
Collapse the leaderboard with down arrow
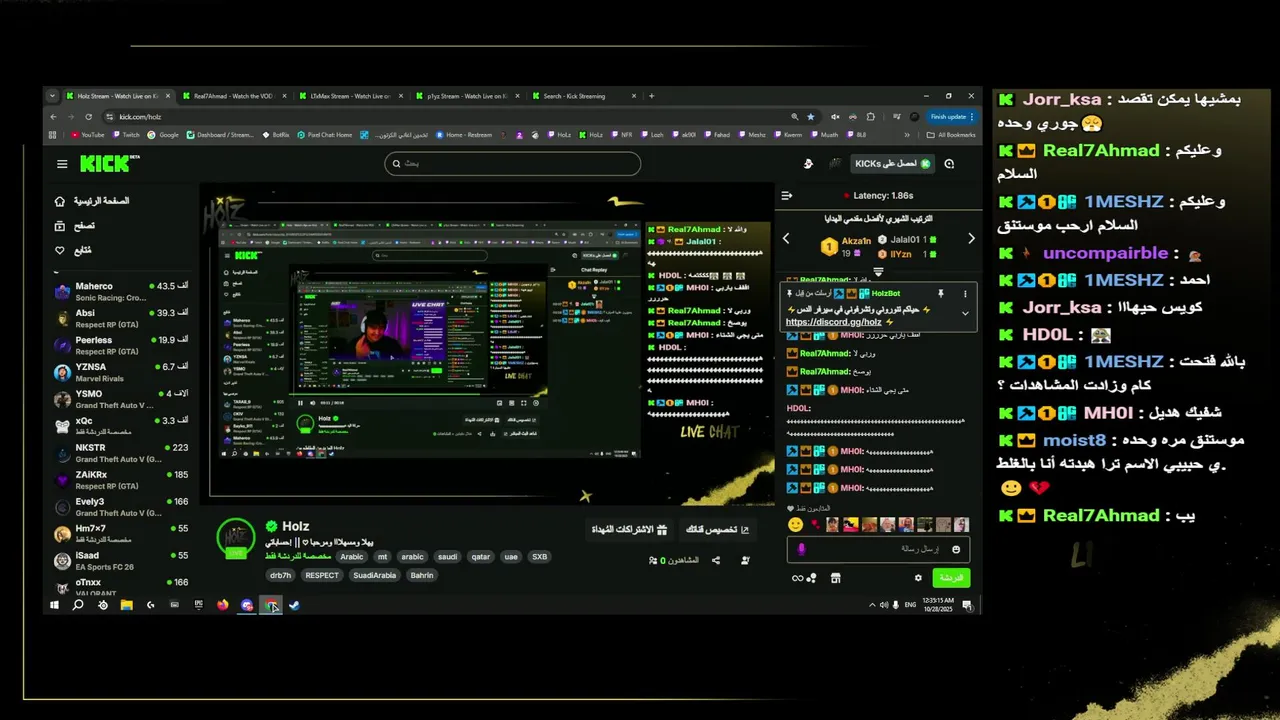[878, 271]
